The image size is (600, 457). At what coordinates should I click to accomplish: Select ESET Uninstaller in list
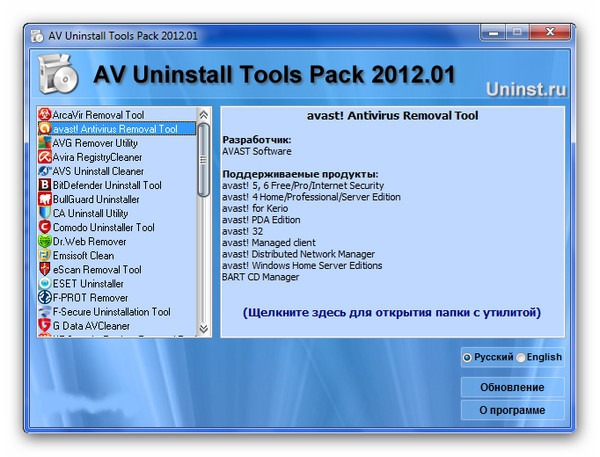(x=117, y=283)
